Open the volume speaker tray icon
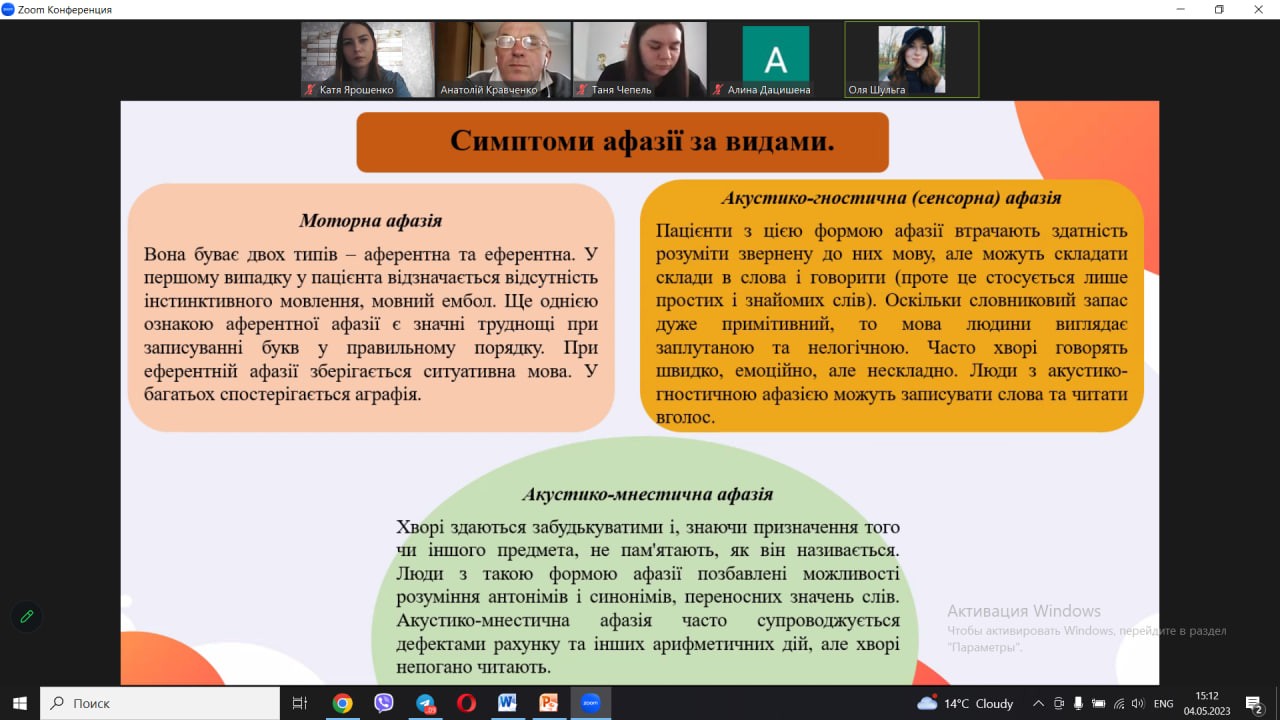Viewport: 1280px width, 720px height. point(1139,703)
